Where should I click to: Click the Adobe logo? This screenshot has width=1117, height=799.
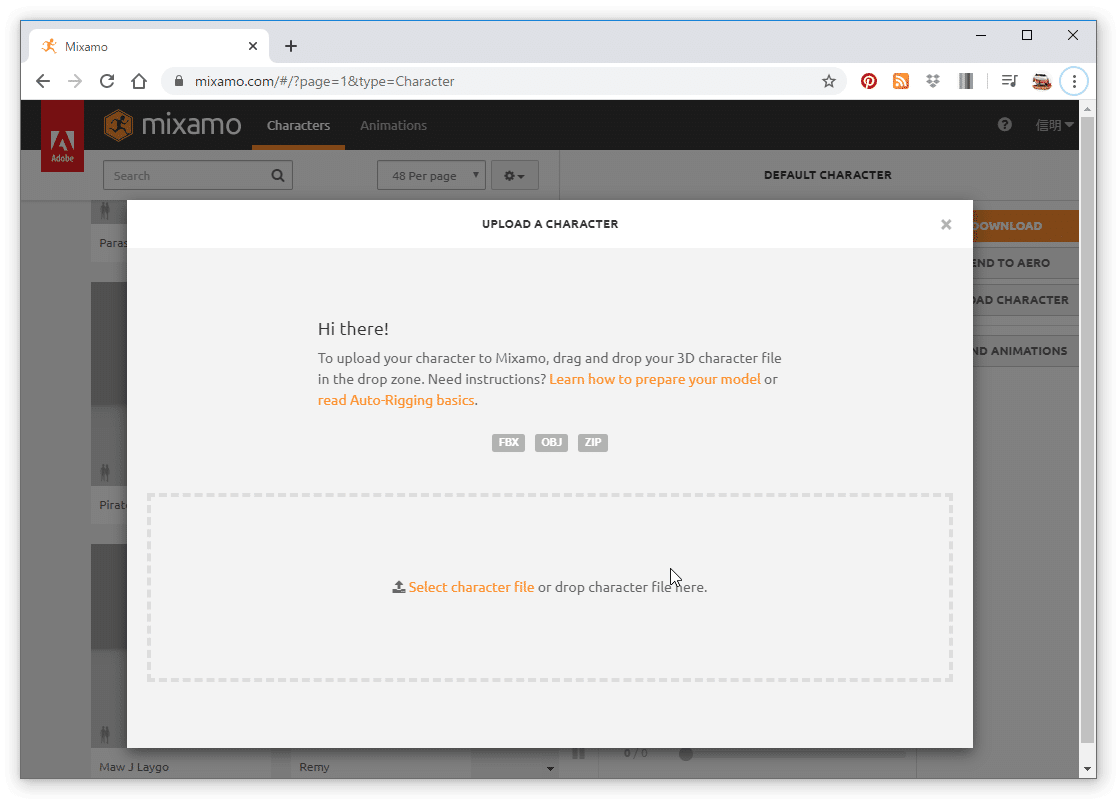click(x=62, y=136)
